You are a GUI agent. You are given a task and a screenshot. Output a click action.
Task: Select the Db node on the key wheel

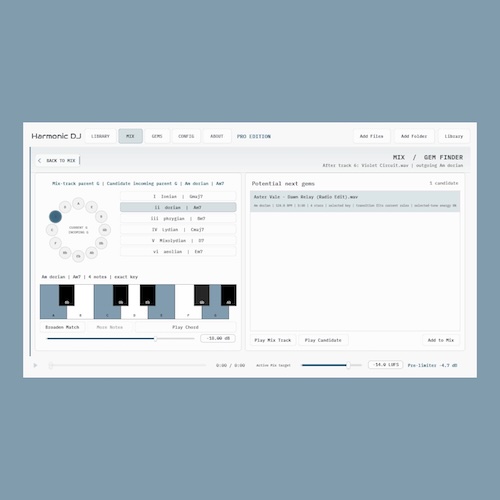101,243
